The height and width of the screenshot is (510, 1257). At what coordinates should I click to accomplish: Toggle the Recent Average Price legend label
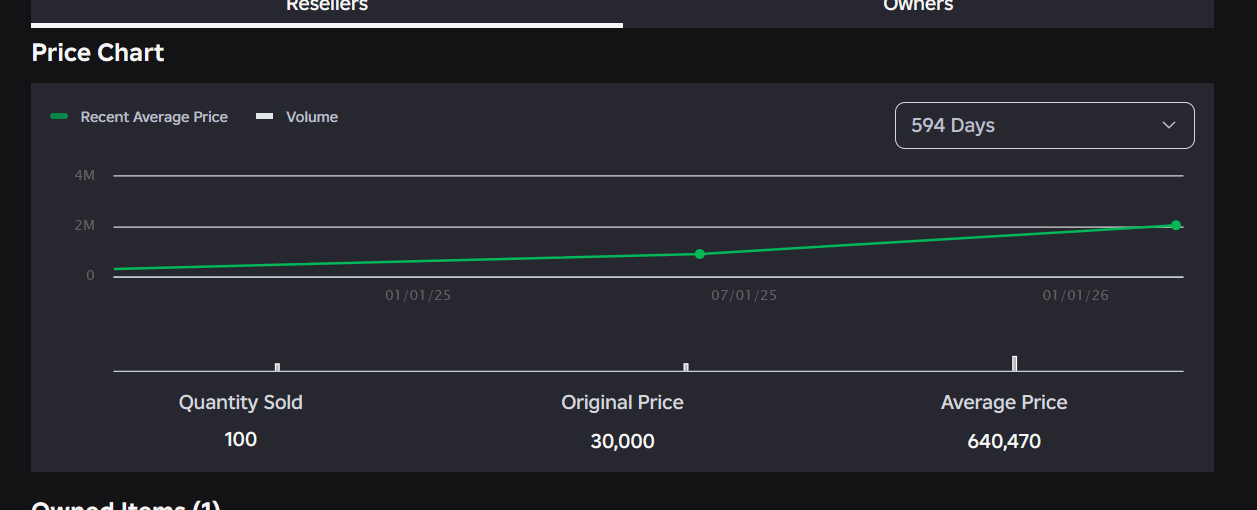pyautogui.click(x=154, y=117)
